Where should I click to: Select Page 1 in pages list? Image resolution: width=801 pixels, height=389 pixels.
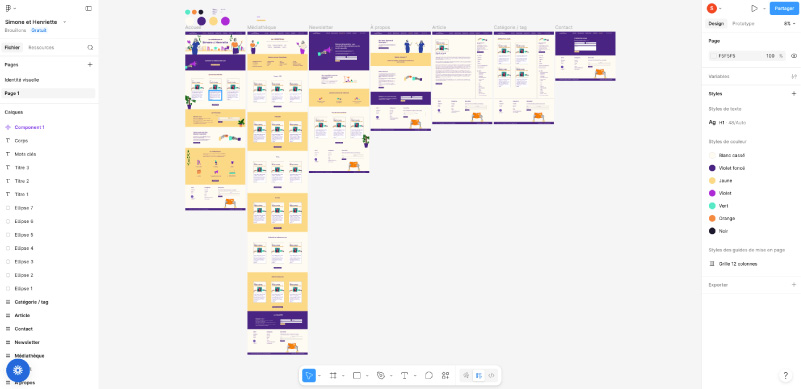49,93
